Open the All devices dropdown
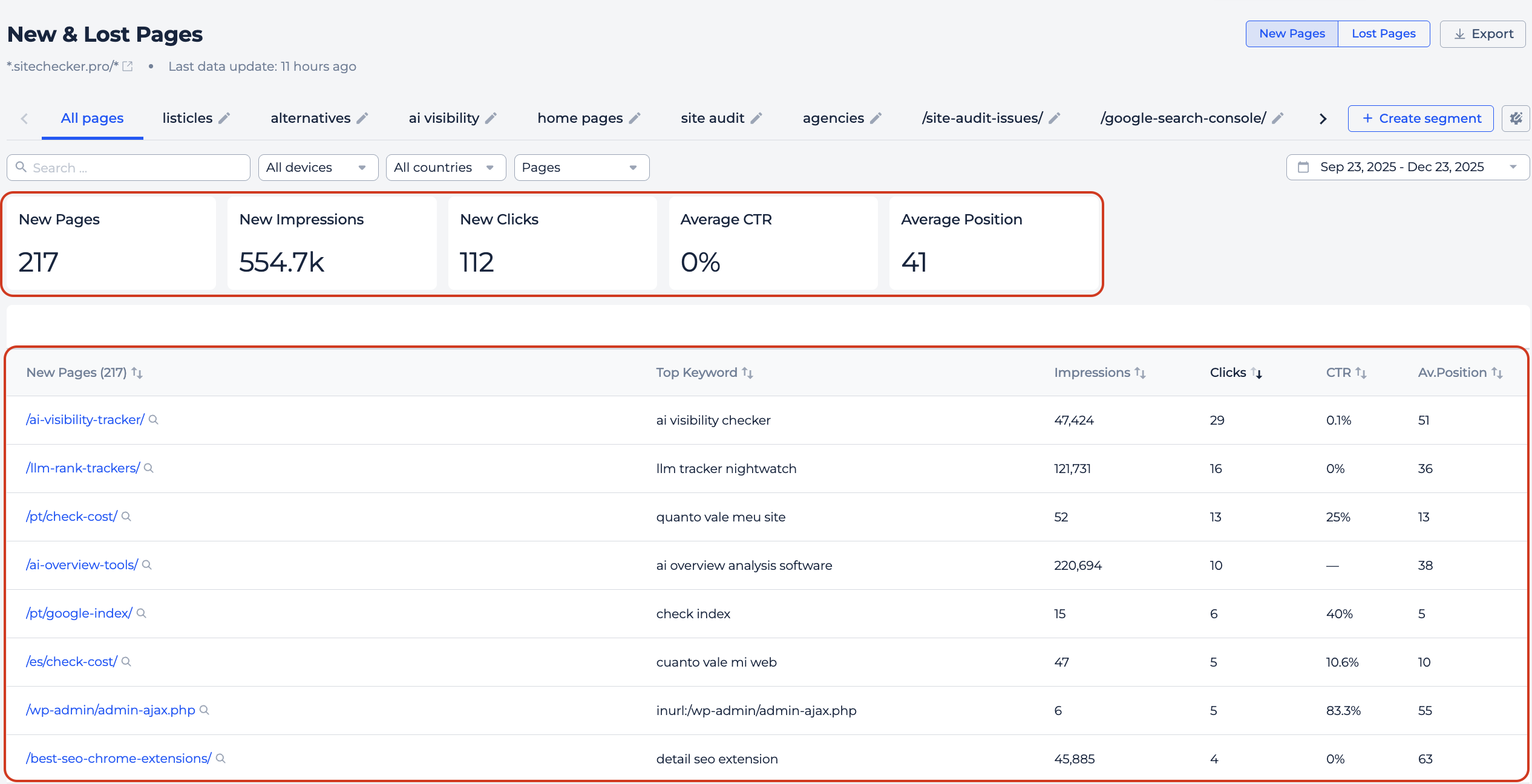 tap(318, 168)
